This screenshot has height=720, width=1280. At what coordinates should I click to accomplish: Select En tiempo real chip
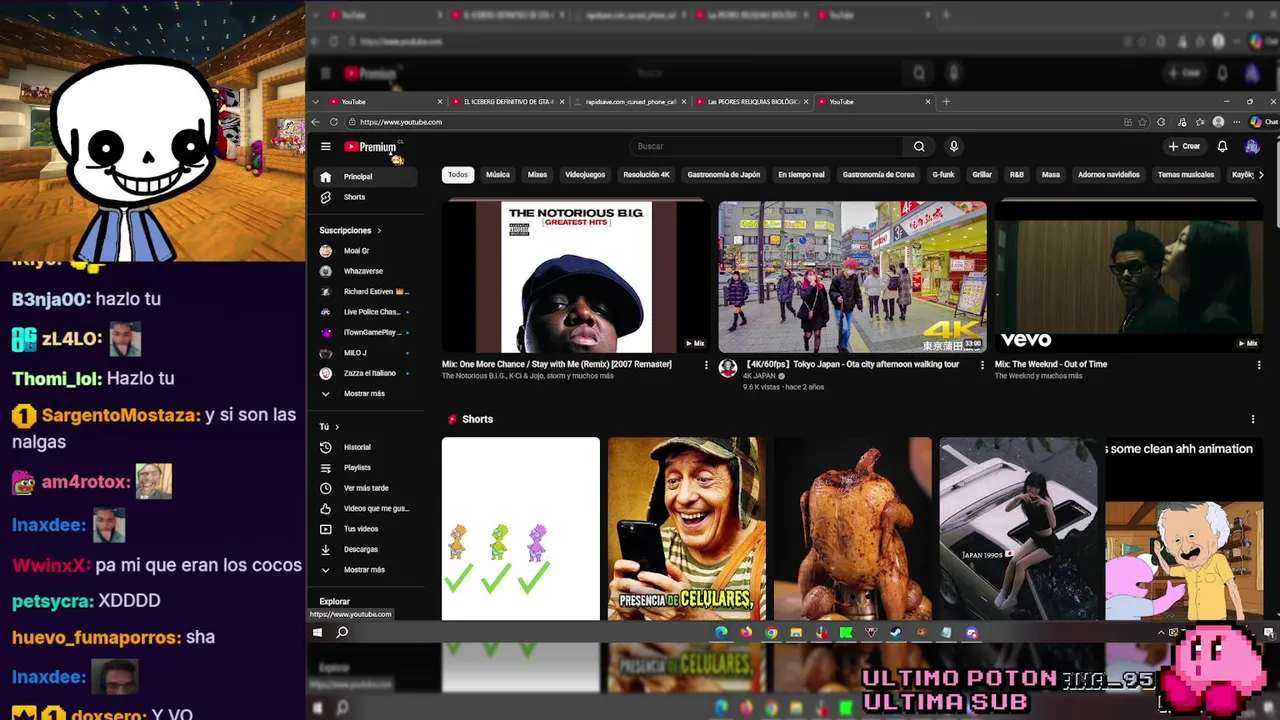[x=801, y=175]
